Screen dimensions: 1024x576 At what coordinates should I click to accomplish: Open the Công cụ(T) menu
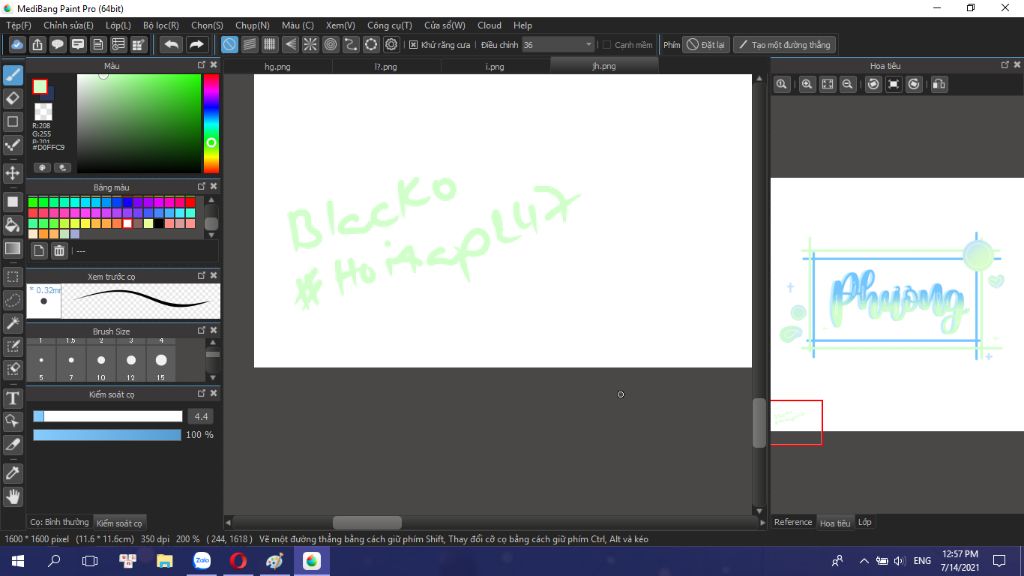(x=390, y=25)
